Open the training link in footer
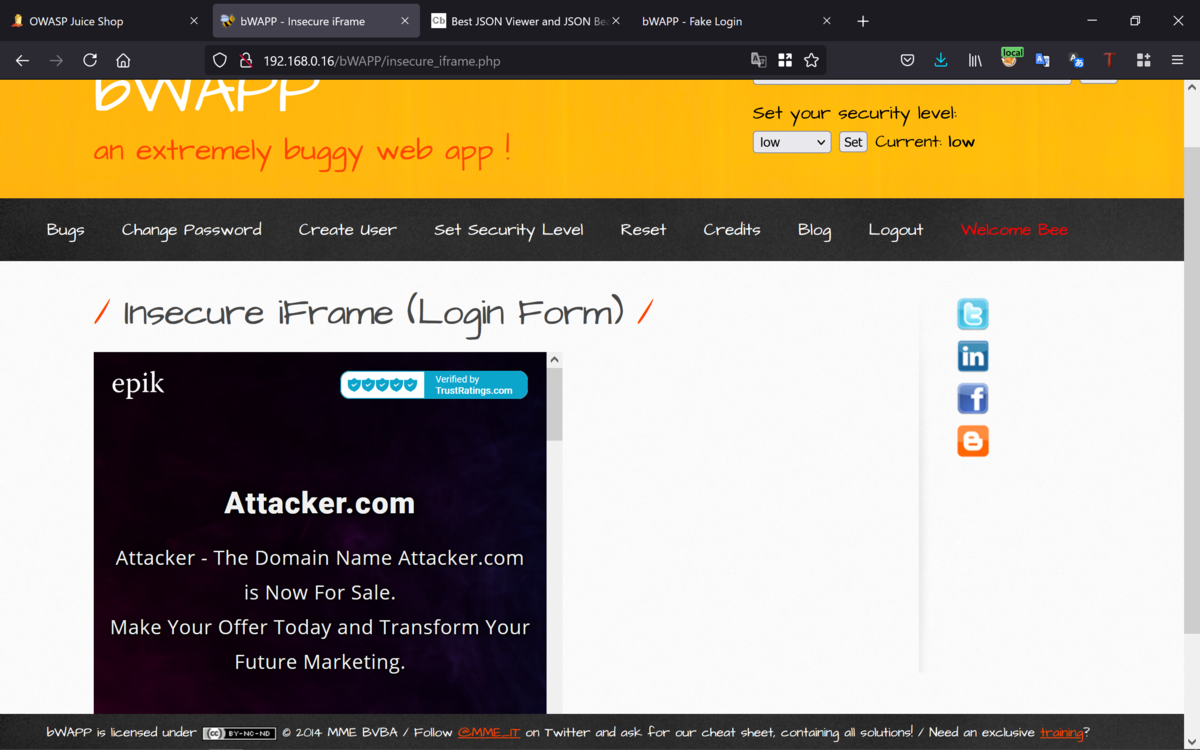Viewport: 1200px width, 750px height. pos(1061,733)
